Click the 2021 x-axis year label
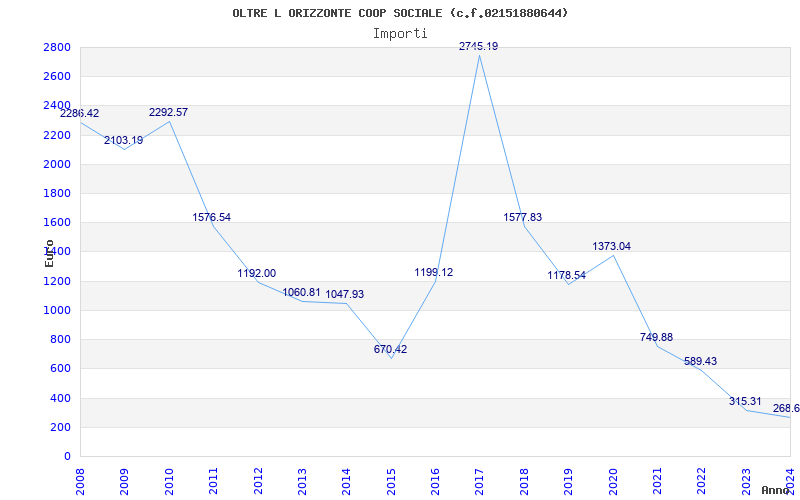Screen dimensions: 800x500 click(x=657, y=481)
